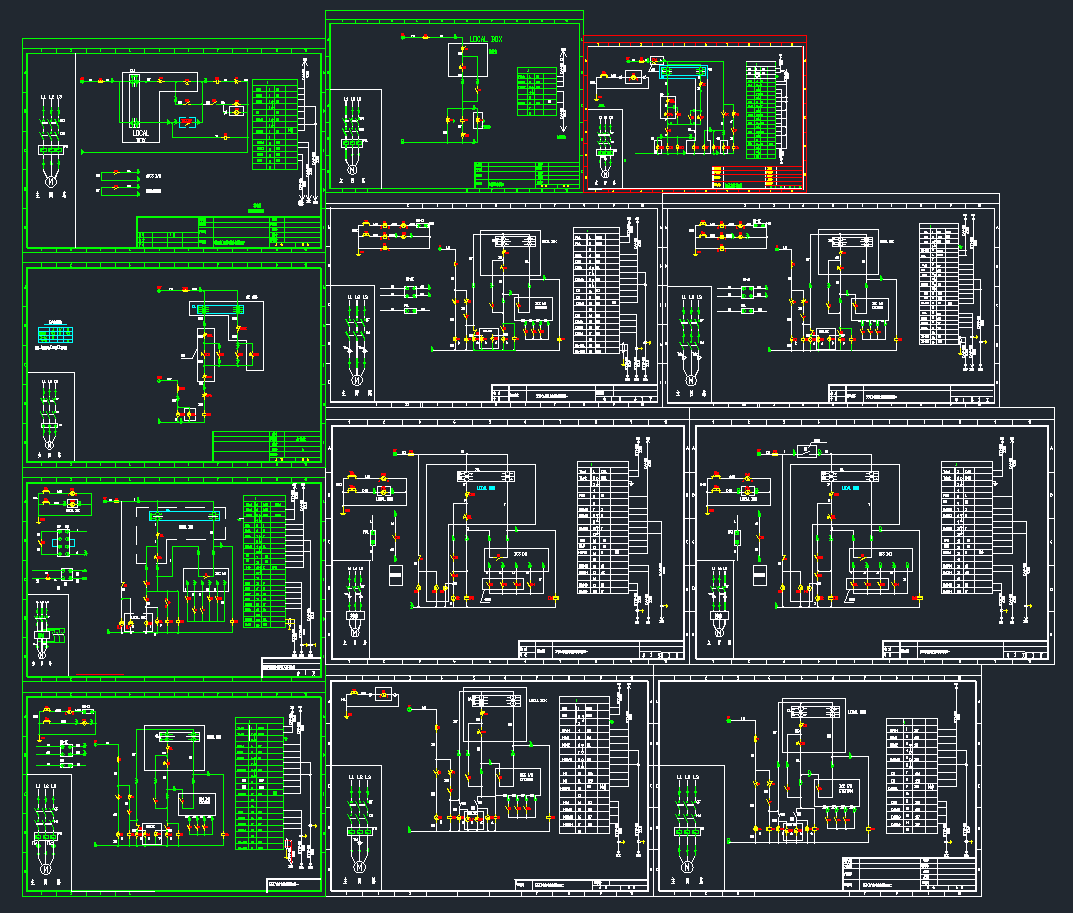Select the L1 L2 L3 labels in the top-left sheet
This screenshot has height=913, width=1073.
tap(51, 98)
